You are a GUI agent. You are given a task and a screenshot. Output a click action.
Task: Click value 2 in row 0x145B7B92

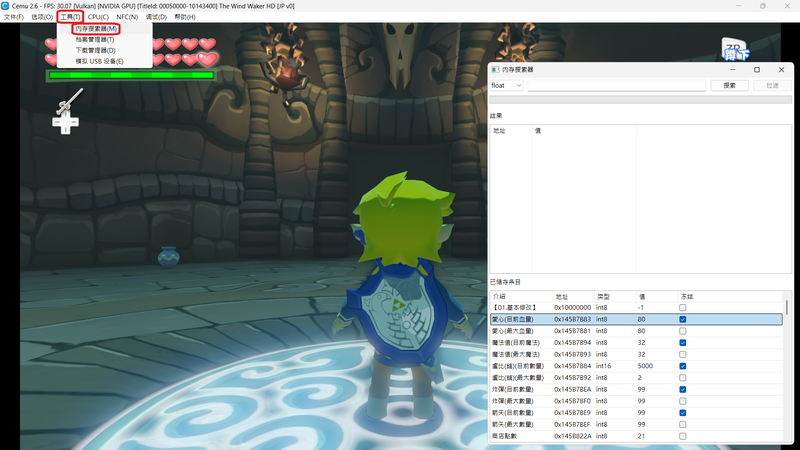tap(639, 378)
